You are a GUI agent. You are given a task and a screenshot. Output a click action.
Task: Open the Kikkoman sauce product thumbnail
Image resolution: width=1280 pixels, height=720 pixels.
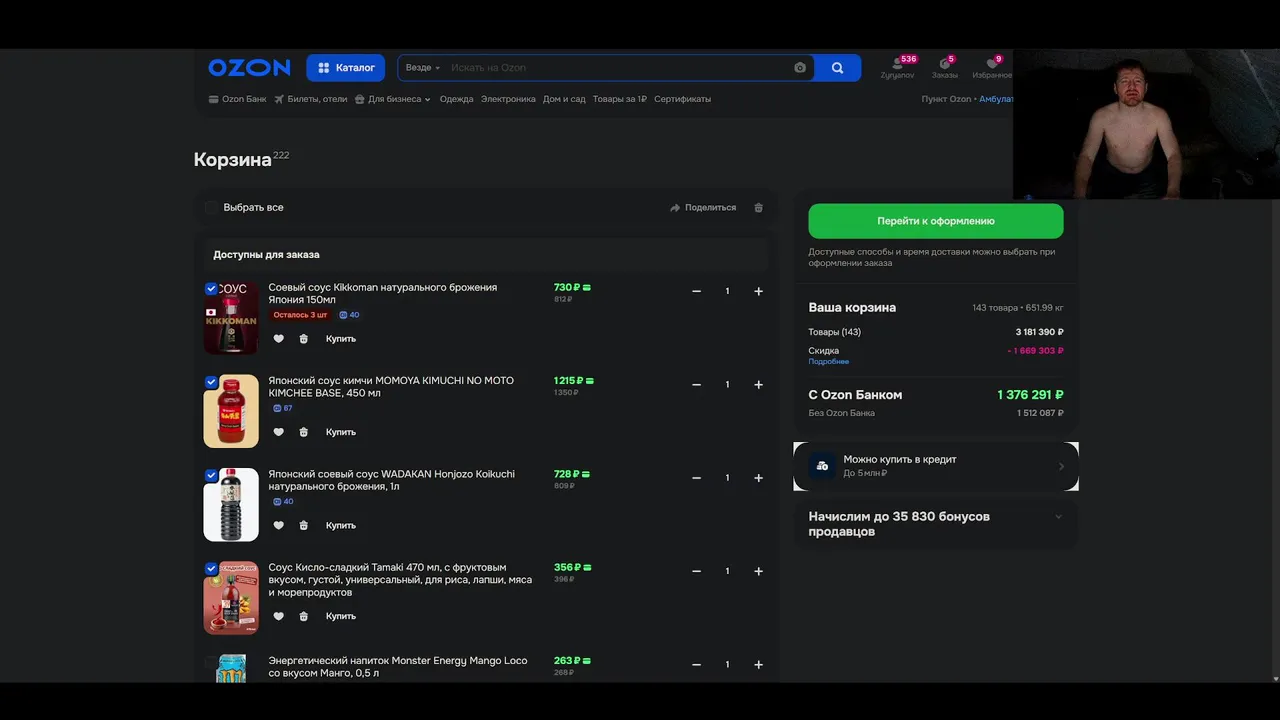(231, 318)
